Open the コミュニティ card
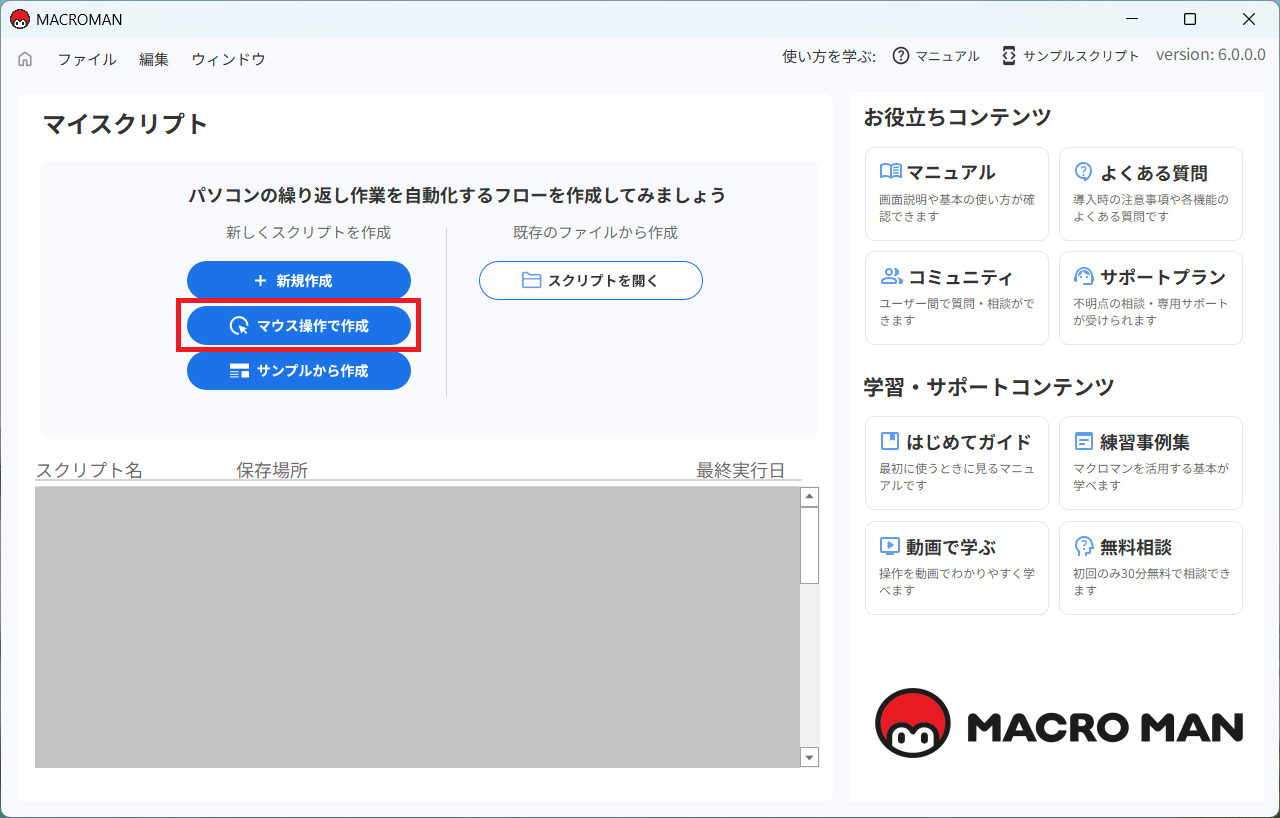Image resolution: width=1280 pixels, height=818 pixels. pyautogui.click(x=957, y=298)
